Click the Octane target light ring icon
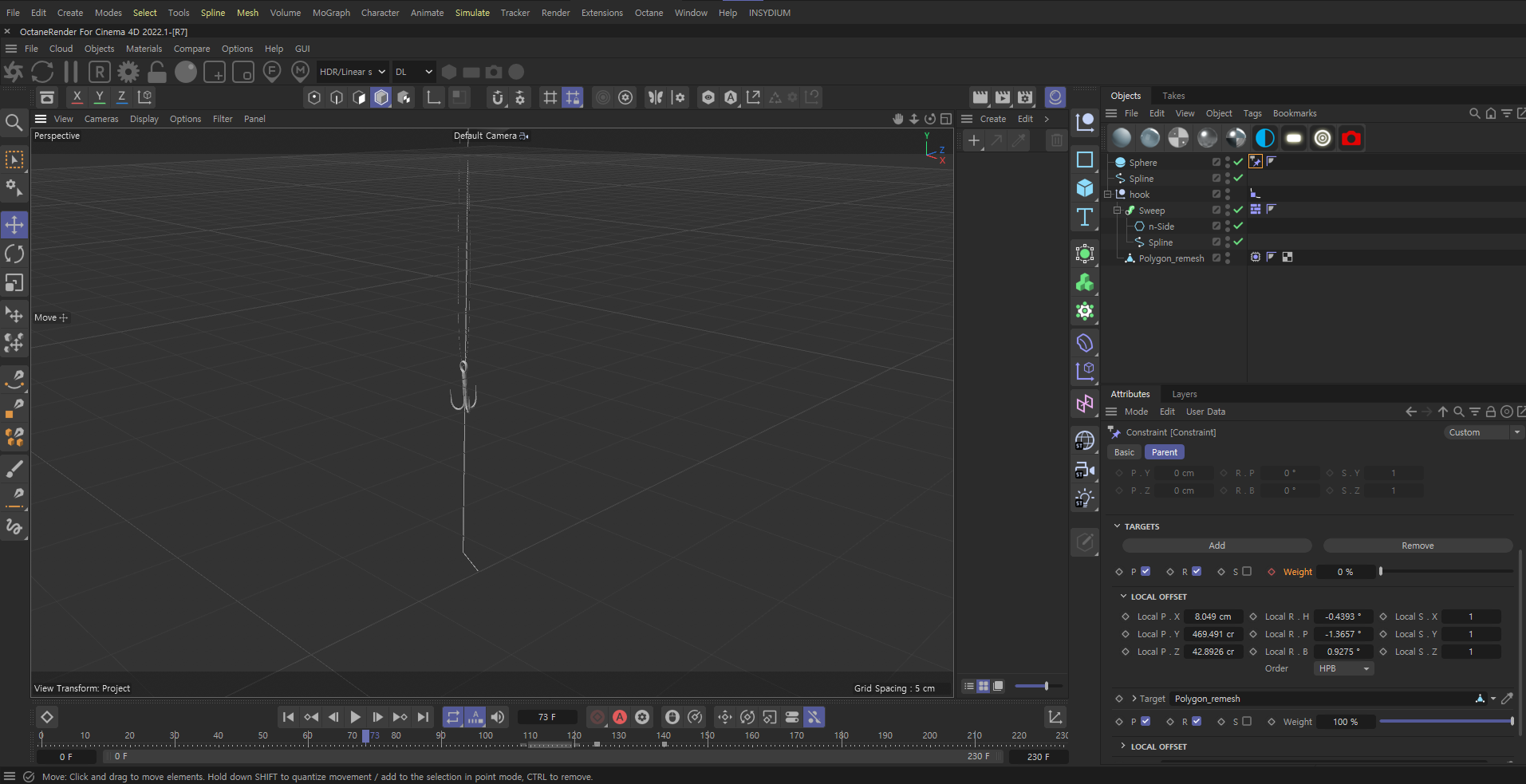This screenshot has height=784, width=1526. point(1323,138)
